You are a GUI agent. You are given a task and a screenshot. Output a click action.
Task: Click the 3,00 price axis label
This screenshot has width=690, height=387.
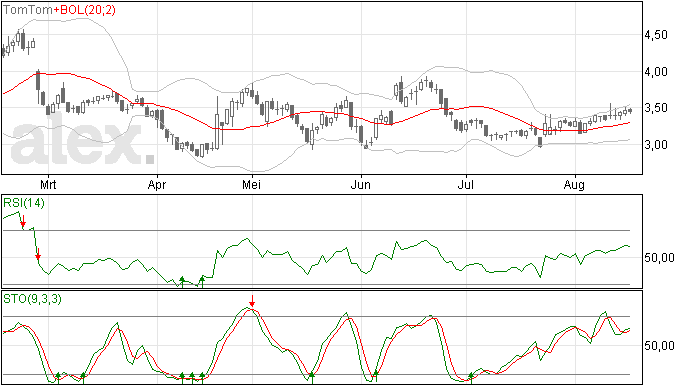click(656, 144)
